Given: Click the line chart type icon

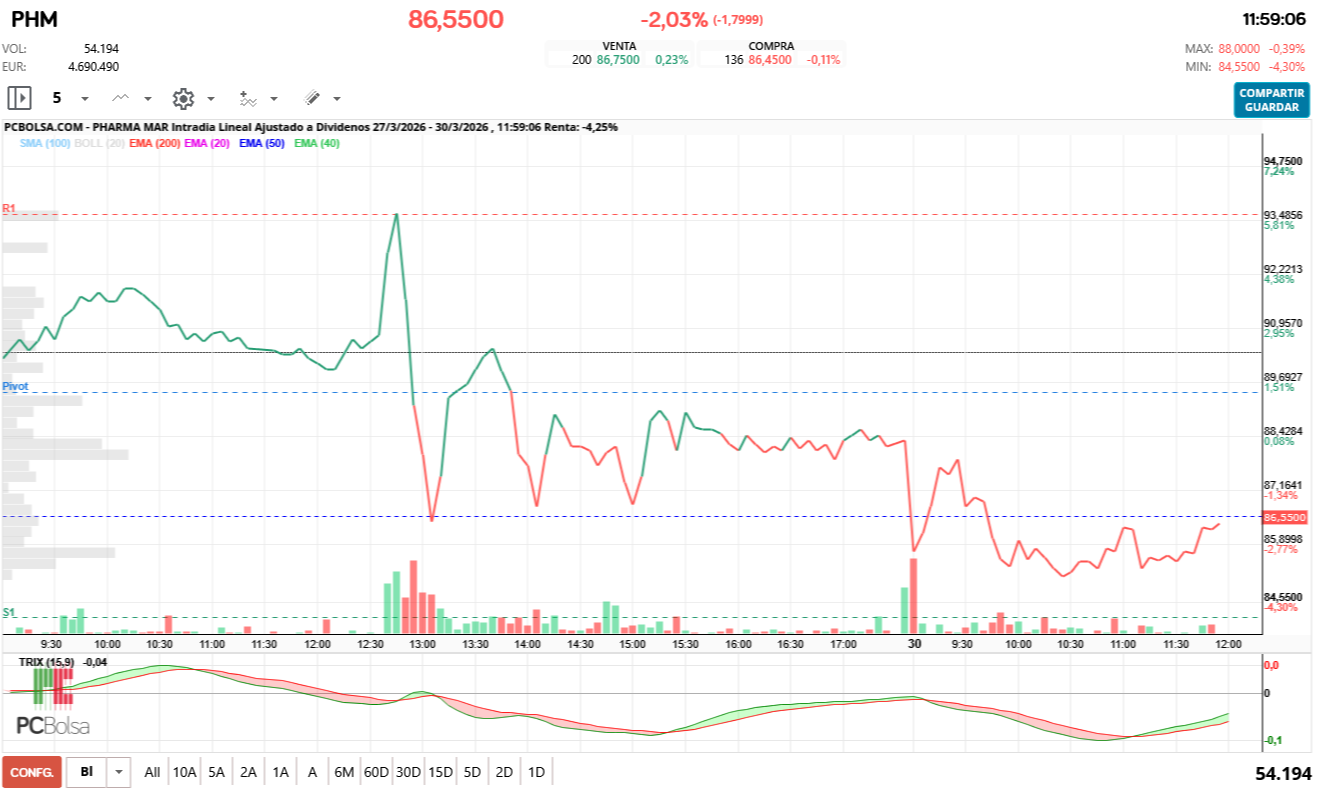Looking at the screenshot, I should tap(121, 98).
